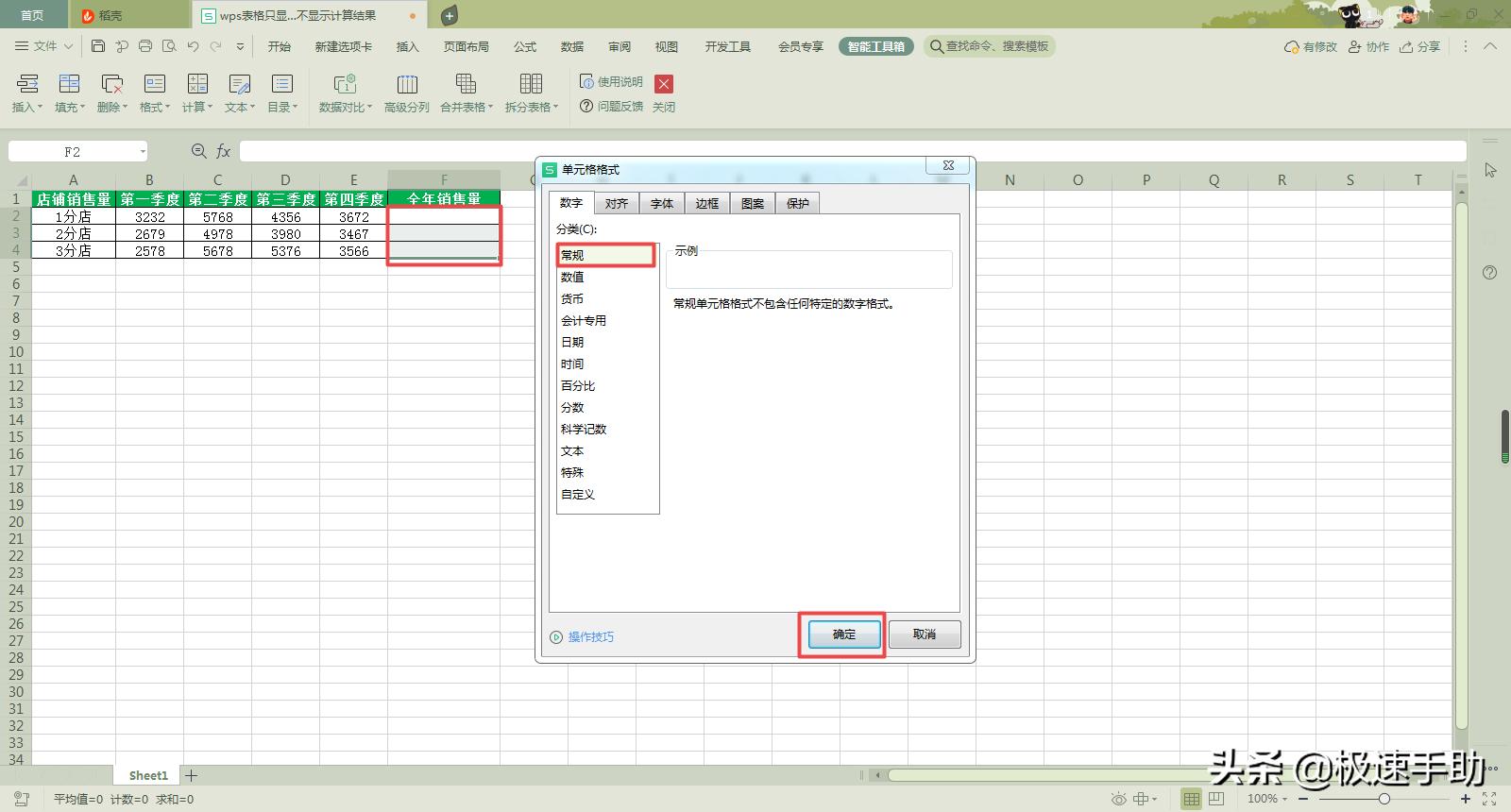Open the 数据 ribbon tab

click(572, 46)
